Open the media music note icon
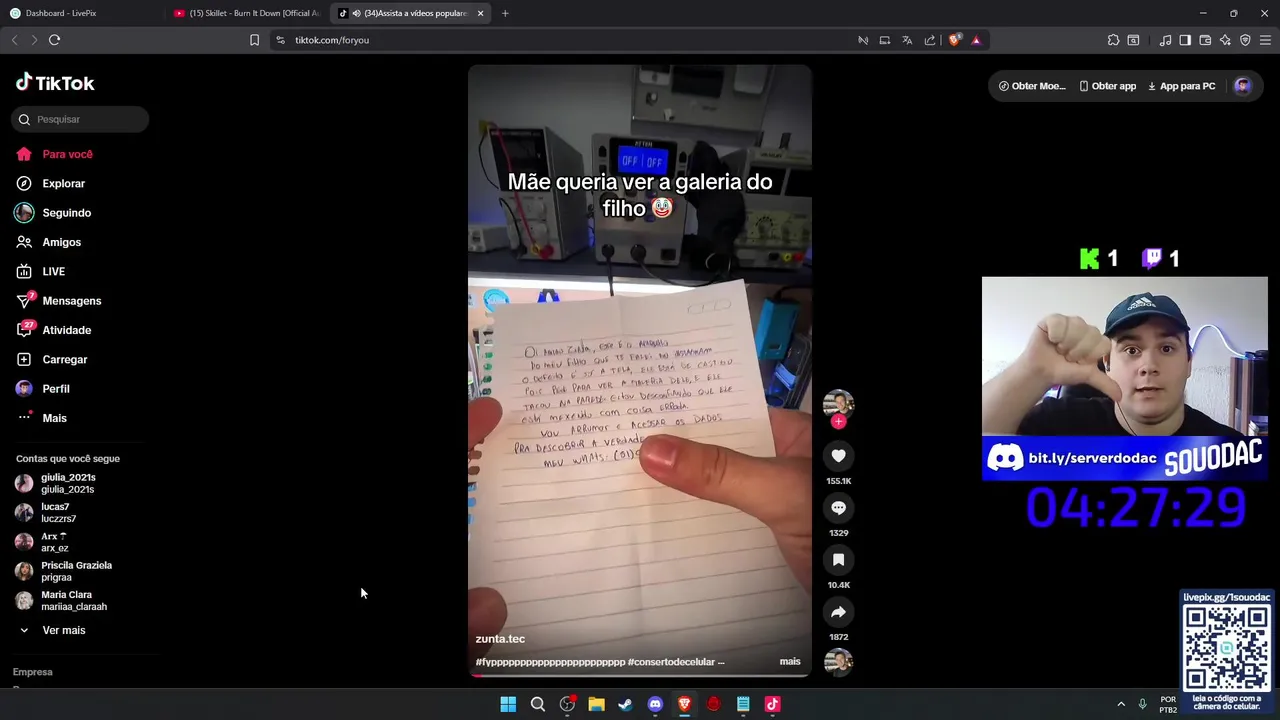This screenshot has width=1280, height=720. point(1165,40)
